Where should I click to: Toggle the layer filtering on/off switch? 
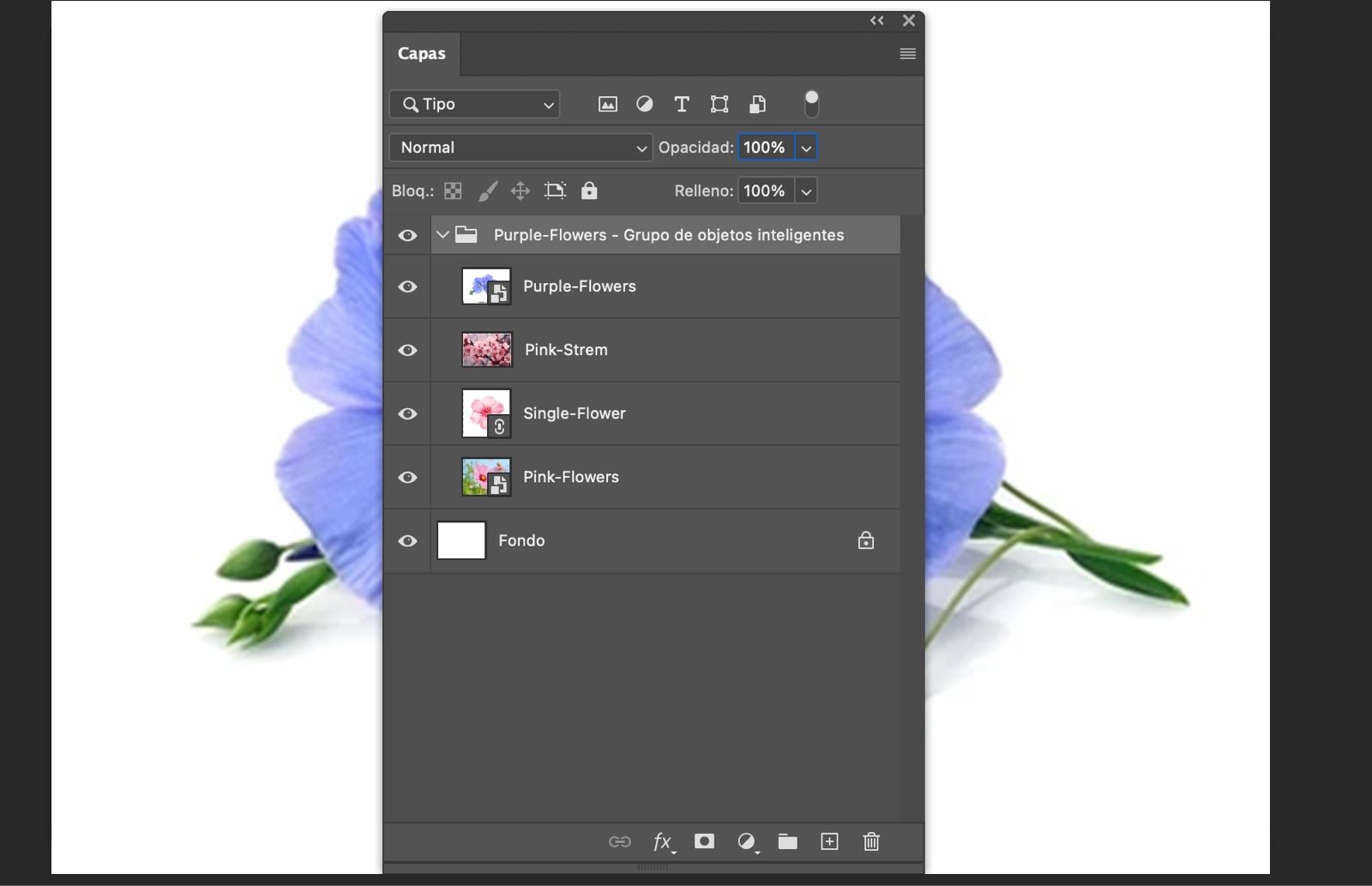[x=811, y=104]
